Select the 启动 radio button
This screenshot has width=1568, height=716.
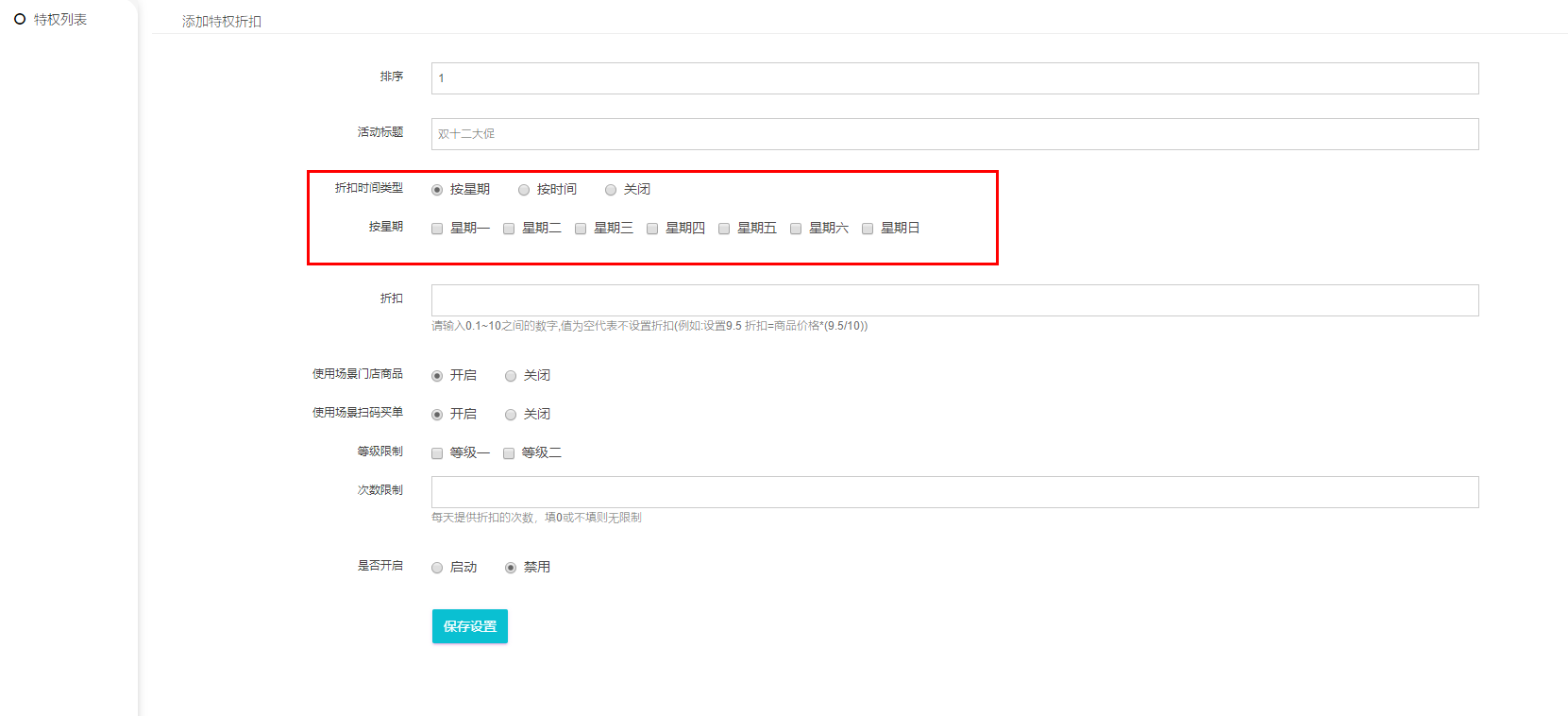tap(437, 568)
